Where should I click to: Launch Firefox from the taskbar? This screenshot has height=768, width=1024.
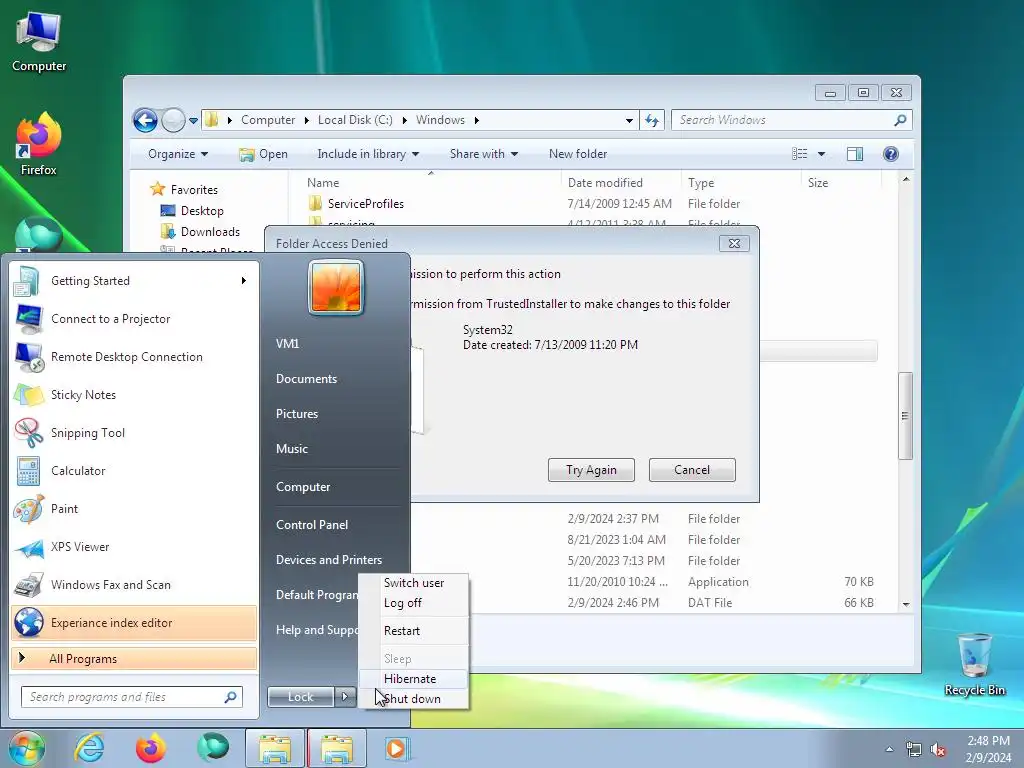151,748
